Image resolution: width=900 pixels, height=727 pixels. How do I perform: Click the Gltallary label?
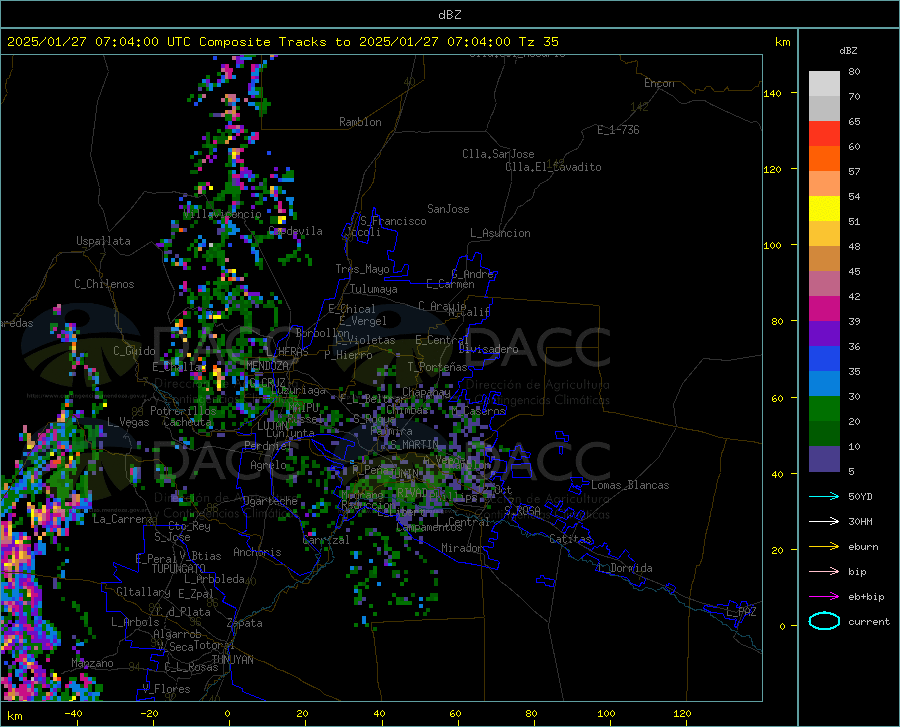(143, 592)
